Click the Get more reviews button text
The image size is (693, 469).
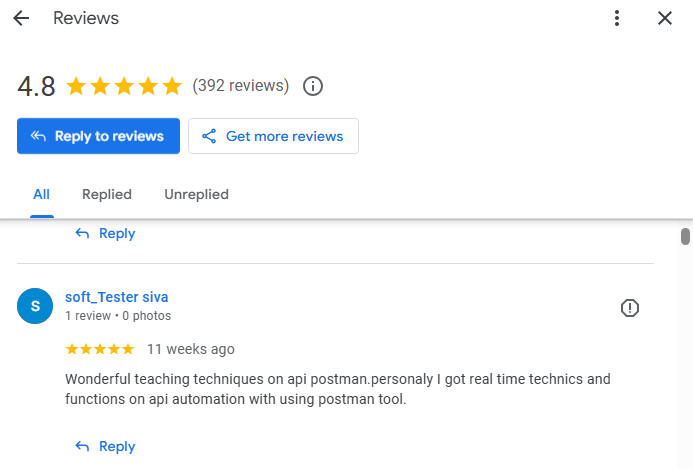coord(285,136)
